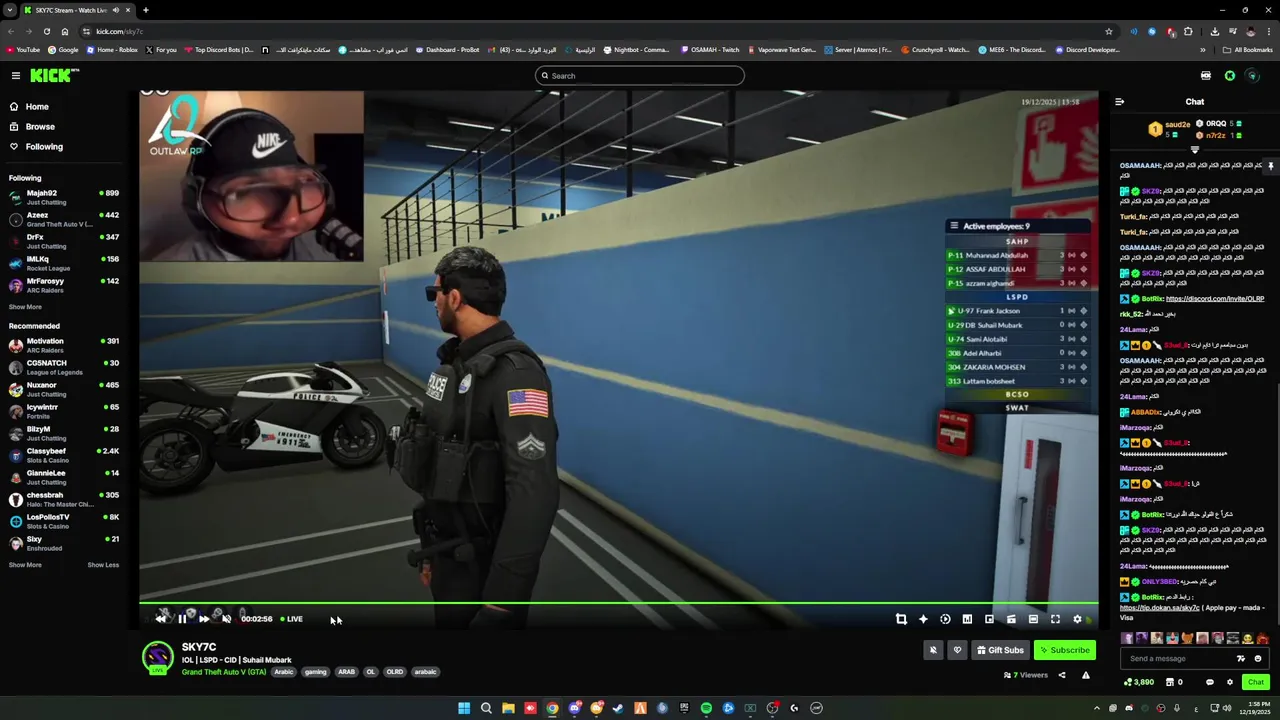The image size is (1280, 720).
Task: Follow the channel with heart button
Action: [x=957, y=650]
